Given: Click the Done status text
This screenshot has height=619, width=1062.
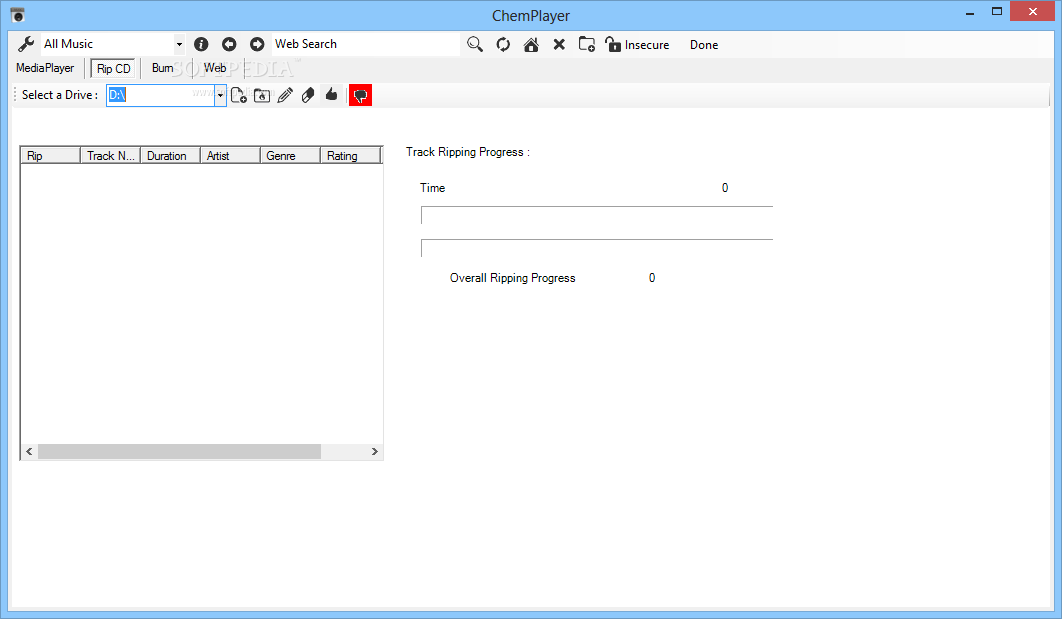Looking at the screenshot, I should click(x=704, y=45).
